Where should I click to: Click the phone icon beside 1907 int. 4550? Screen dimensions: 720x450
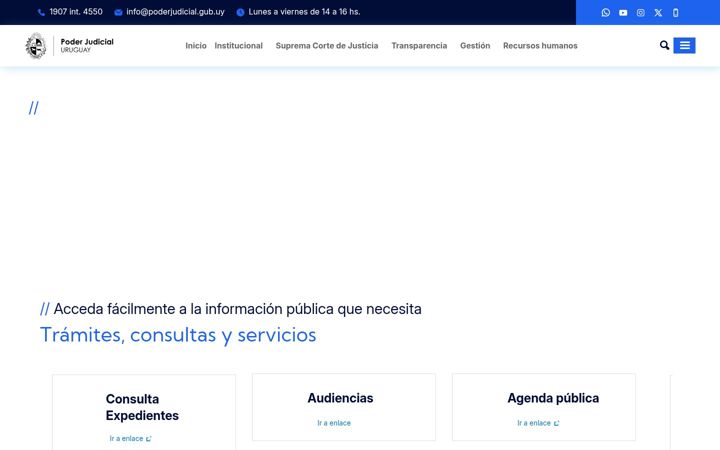tap(41, 12)
